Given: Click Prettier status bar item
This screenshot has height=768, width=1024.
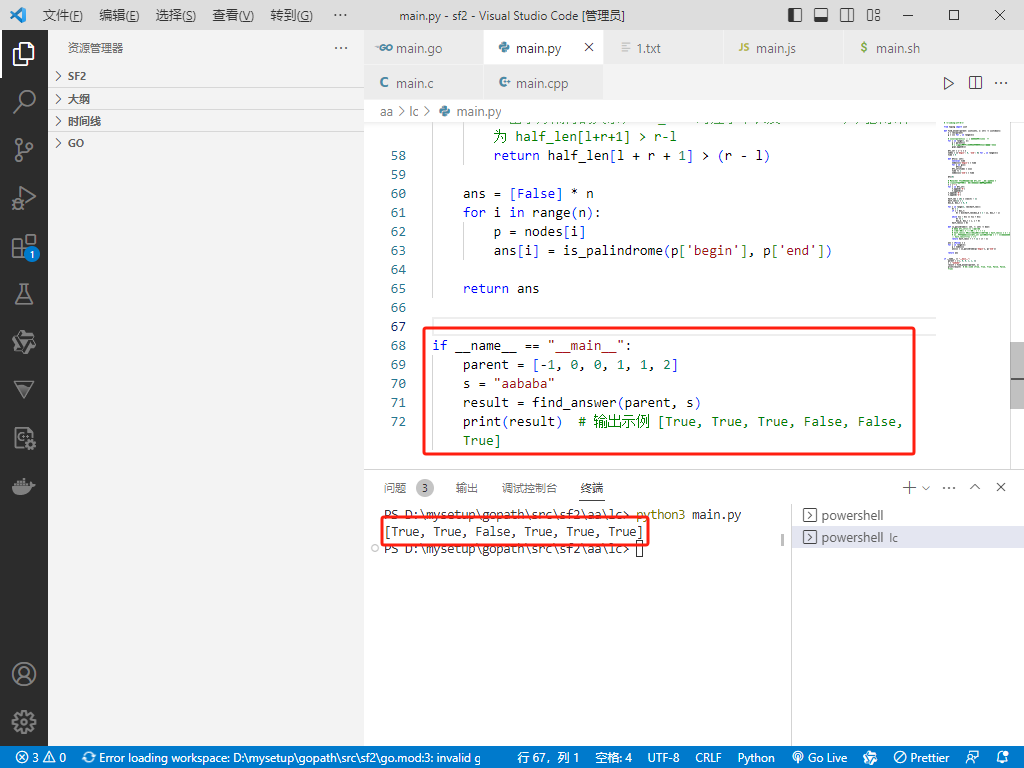Looking at the screenshot, I should click(921, 758).
